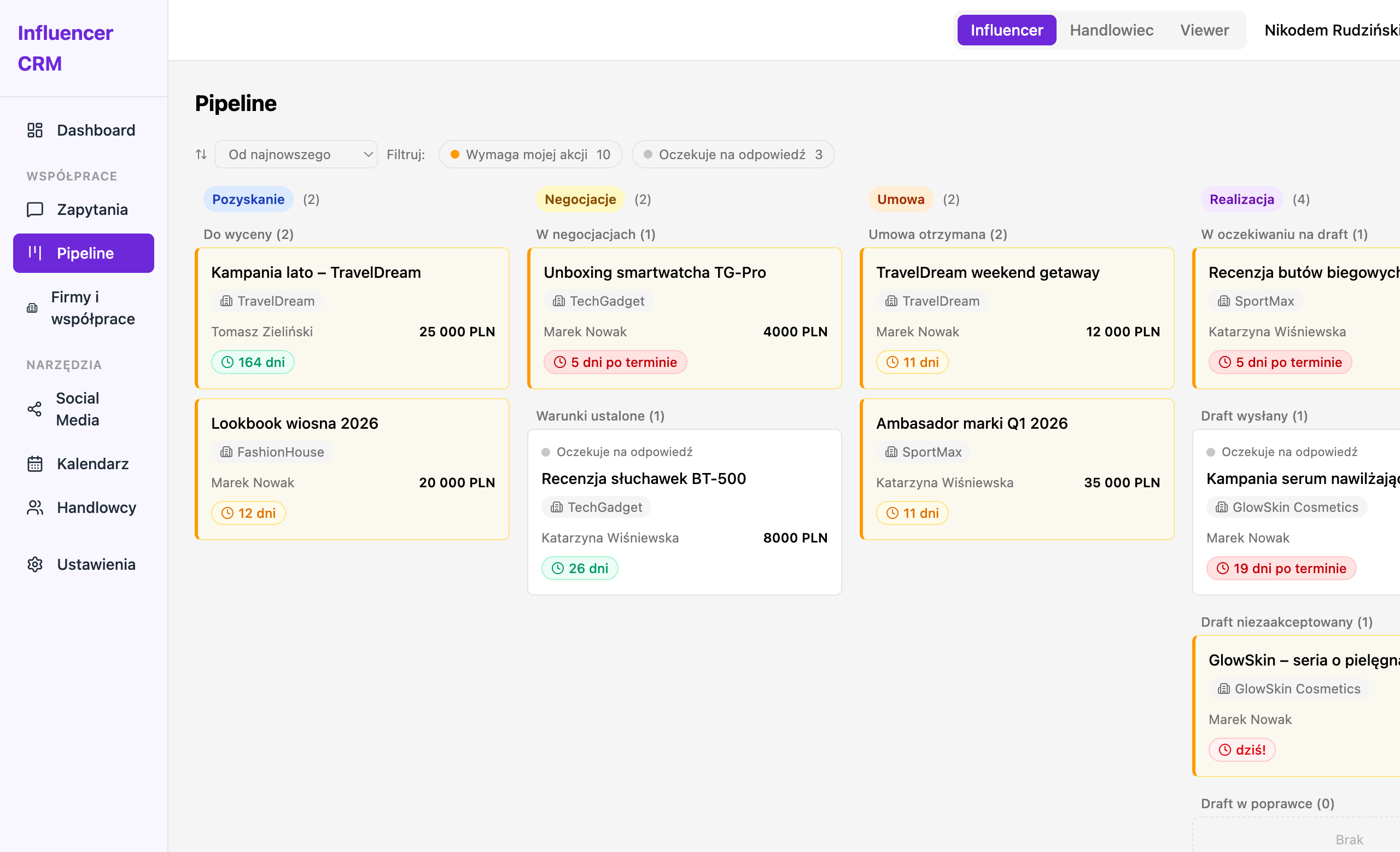The width and height of the screenshot is (1400, 852).
Task: Switch to Handlowiec role
Action: [x=1111, y=30]
